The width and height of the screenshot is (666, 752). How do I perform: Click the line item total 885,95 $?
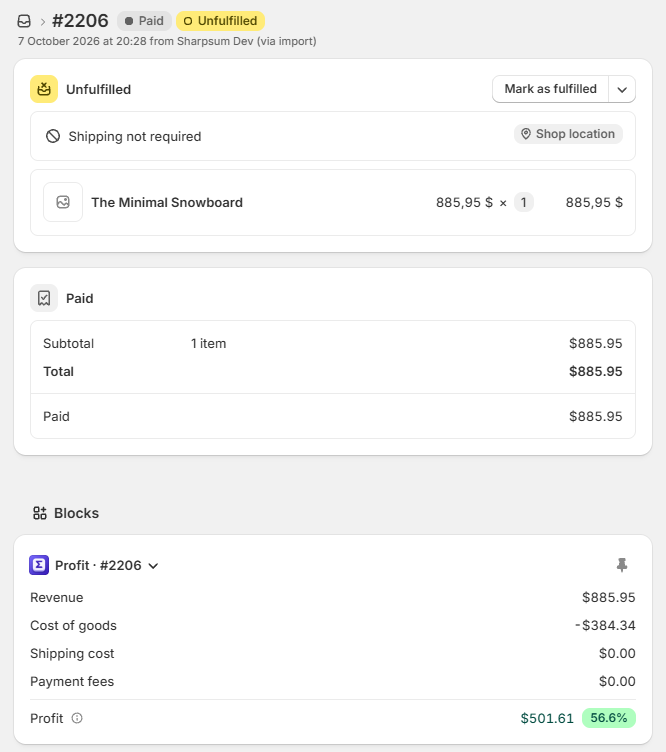pos(594,202)
